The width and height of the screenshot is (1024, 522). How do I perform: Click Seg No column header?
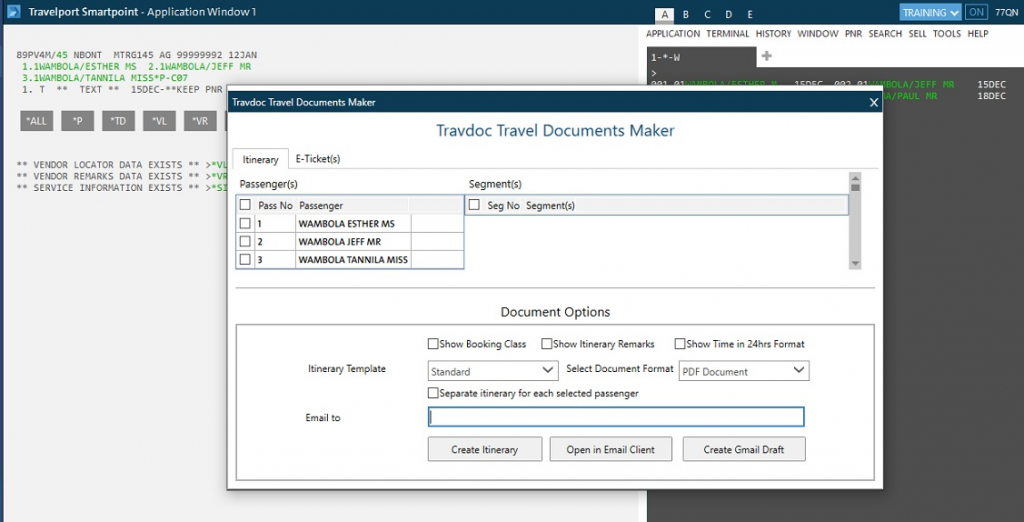pos(504,205)
